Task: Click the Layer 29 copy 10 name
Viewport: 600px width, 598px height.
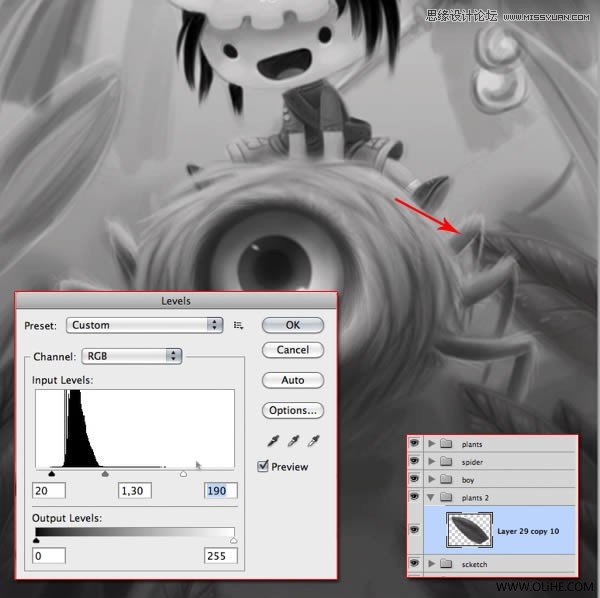Action: [528, 531]
